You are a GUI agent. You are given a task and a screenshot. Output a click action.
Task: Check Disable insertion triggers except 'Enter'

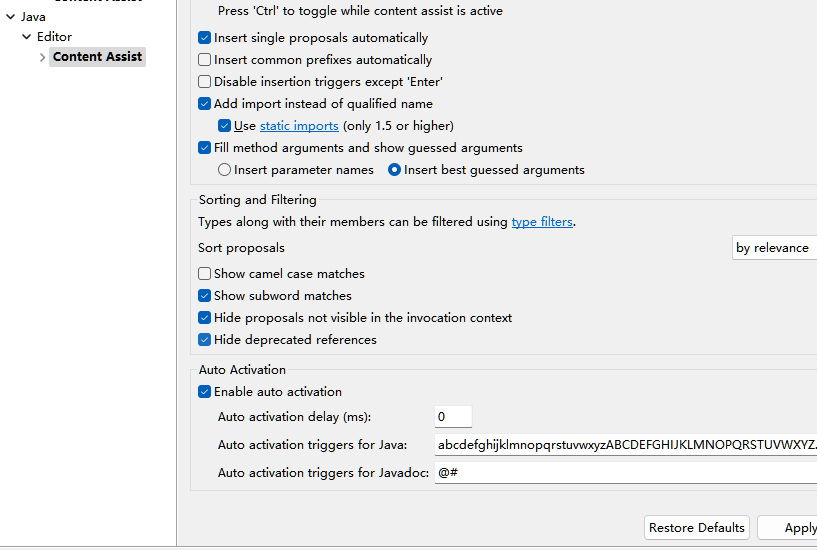(205, 82)
